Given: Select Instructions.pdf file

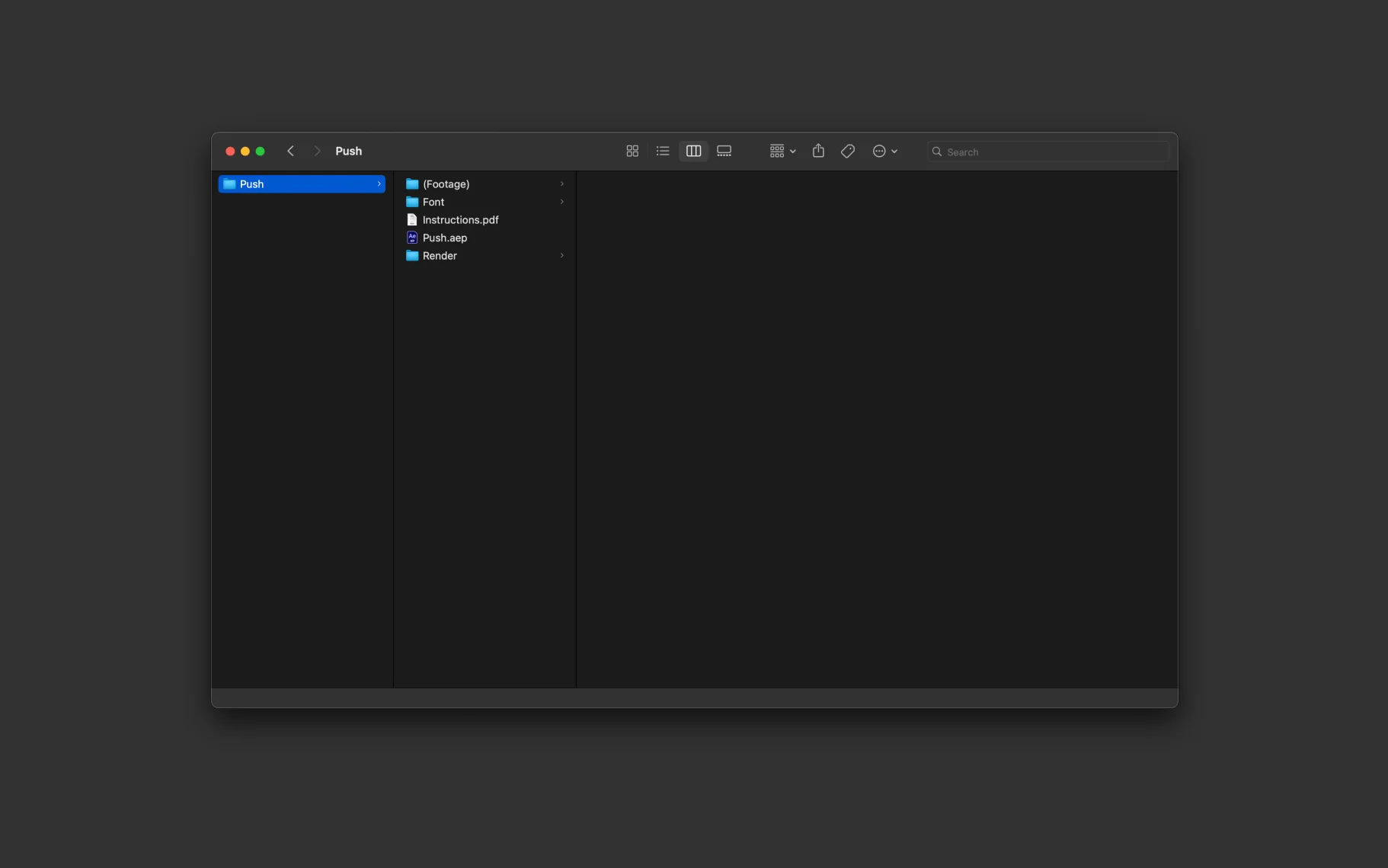Looking at the screenshot, I should (x=485, y=219).
